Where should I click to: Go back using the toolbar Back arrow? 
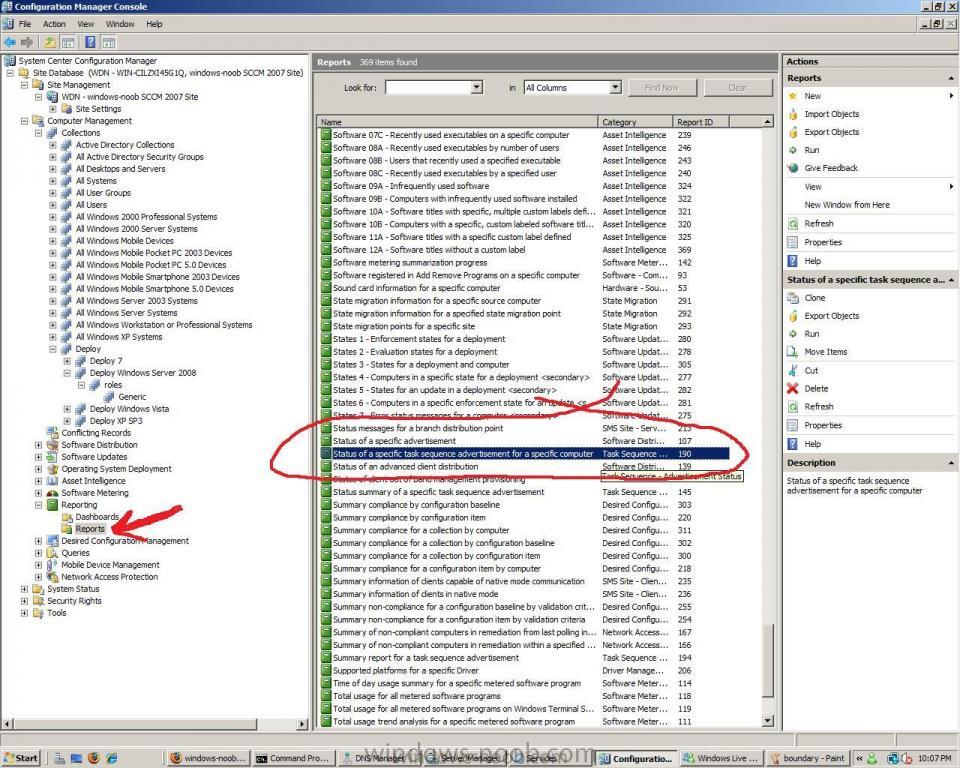(x=10, y=42)
